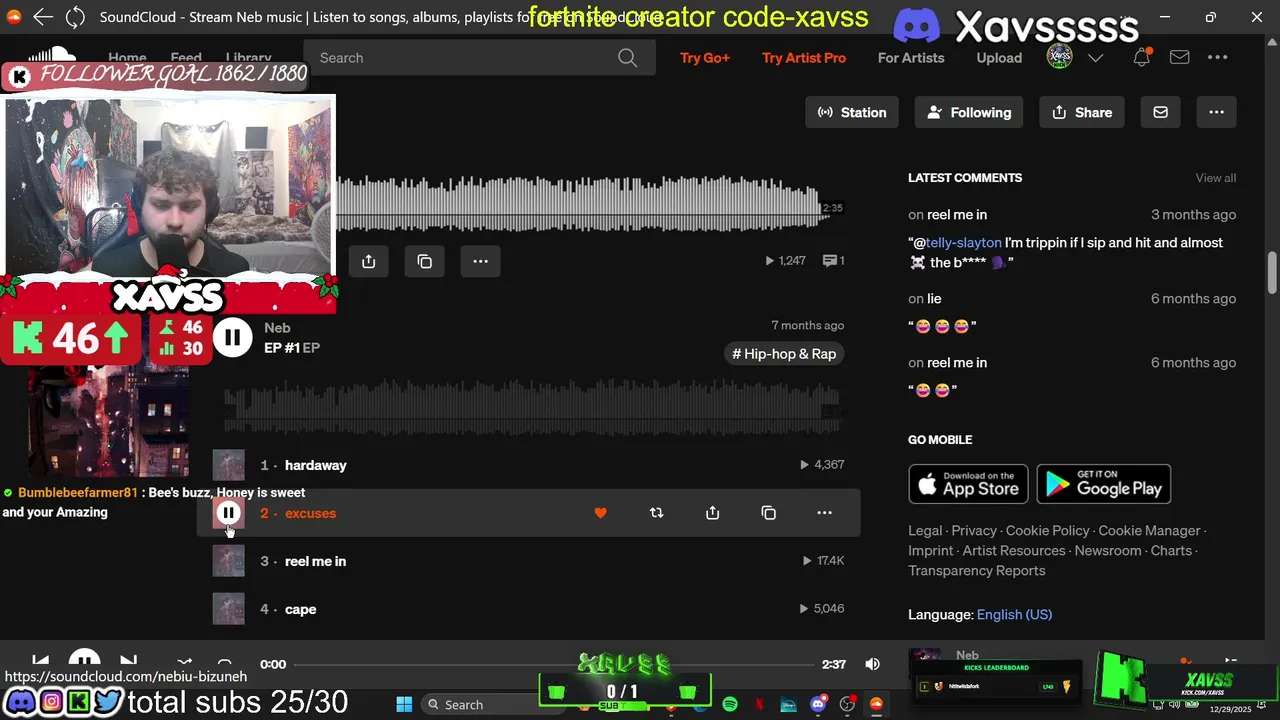The width and height of the screenshot is (1280, 720).
Task: Open the messages envelope in header
Action: pos(1180,58)
